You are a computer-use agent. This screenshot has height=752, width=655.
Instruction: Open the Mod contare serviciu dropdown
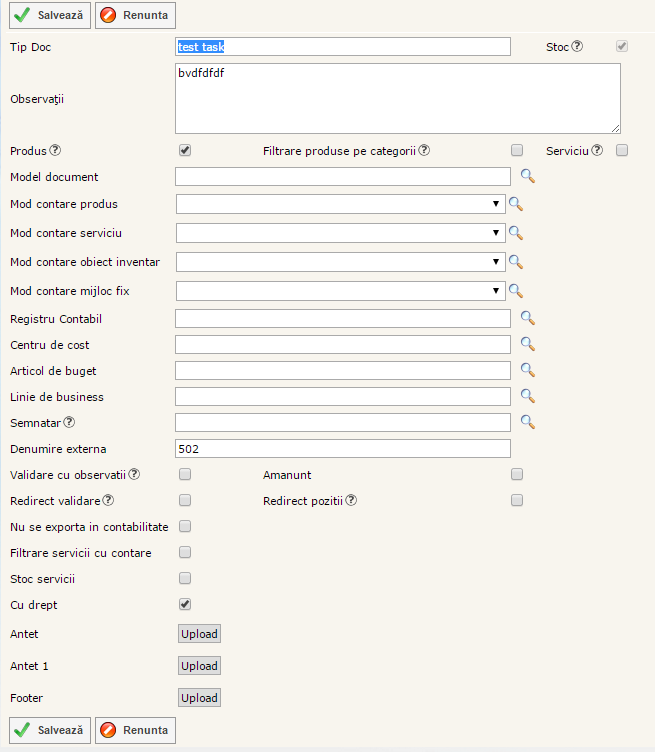pos(340,233)
